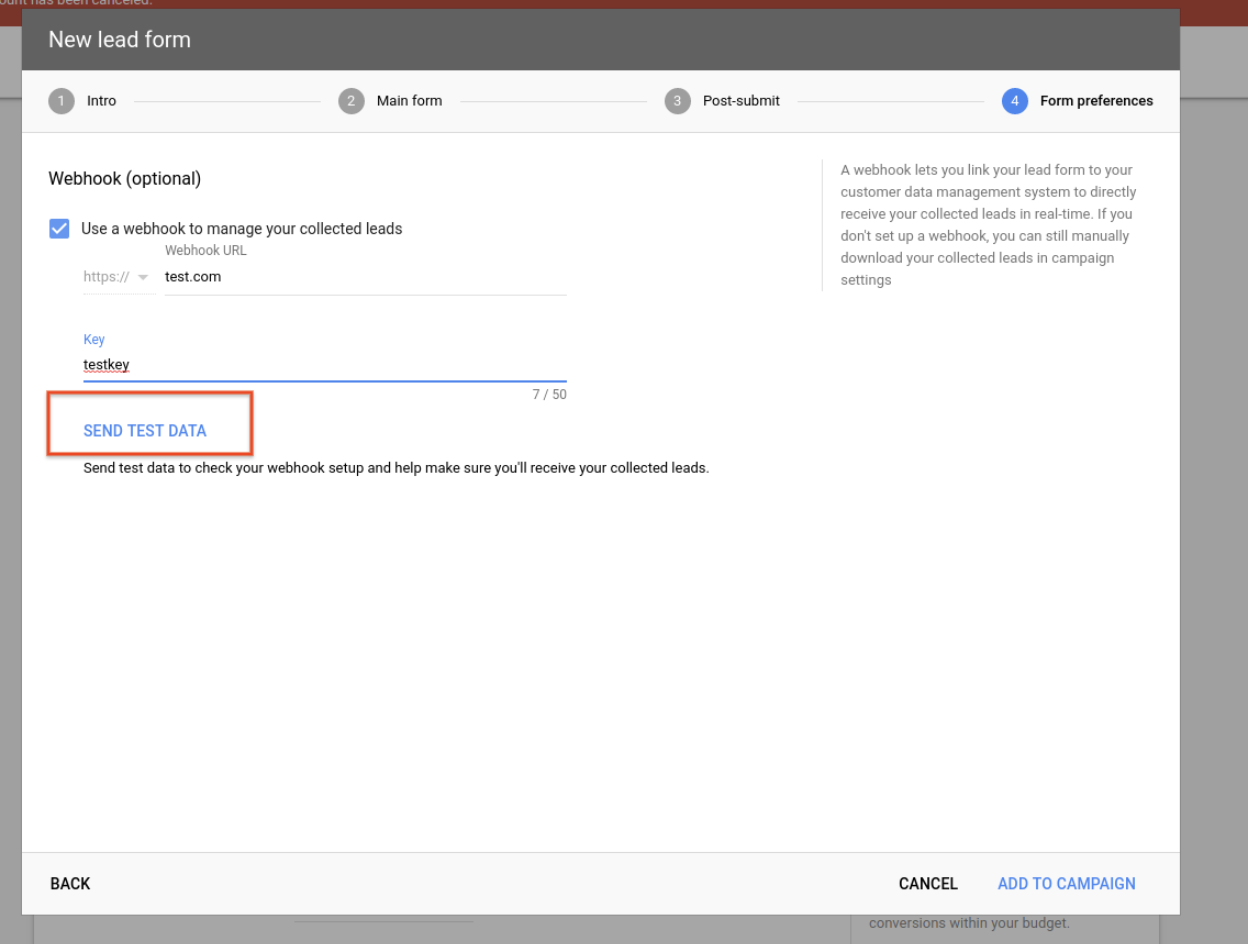Go back with the BACK button
This screenshot has height=944, width=1248.
pyautogui.click(x=70, y=884)
